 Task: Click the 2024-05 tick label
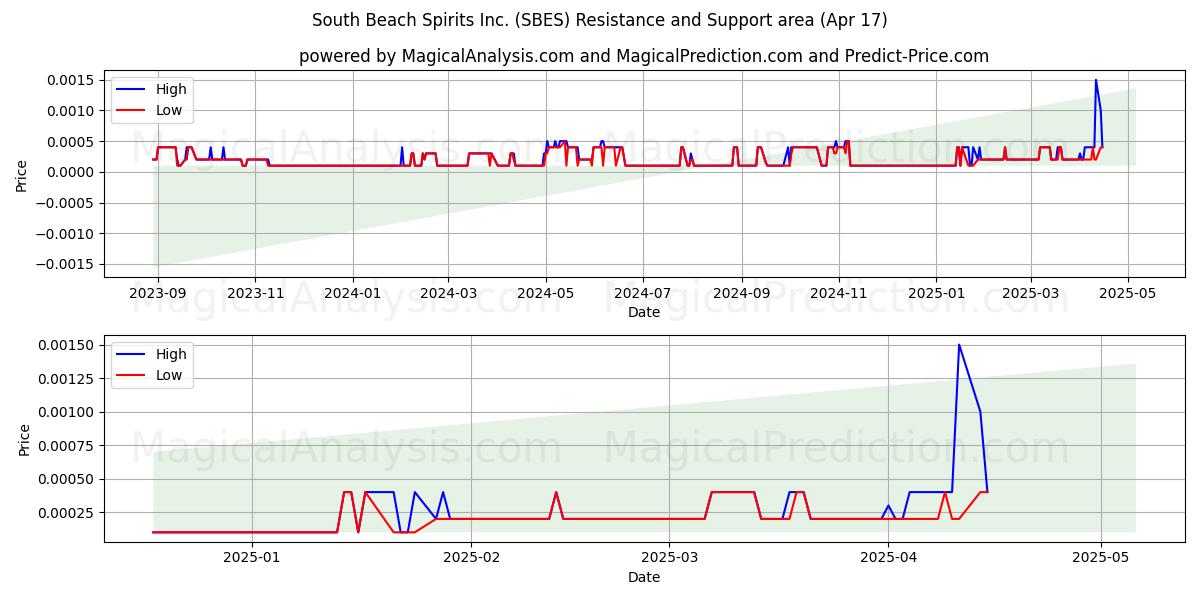[545, 294]
